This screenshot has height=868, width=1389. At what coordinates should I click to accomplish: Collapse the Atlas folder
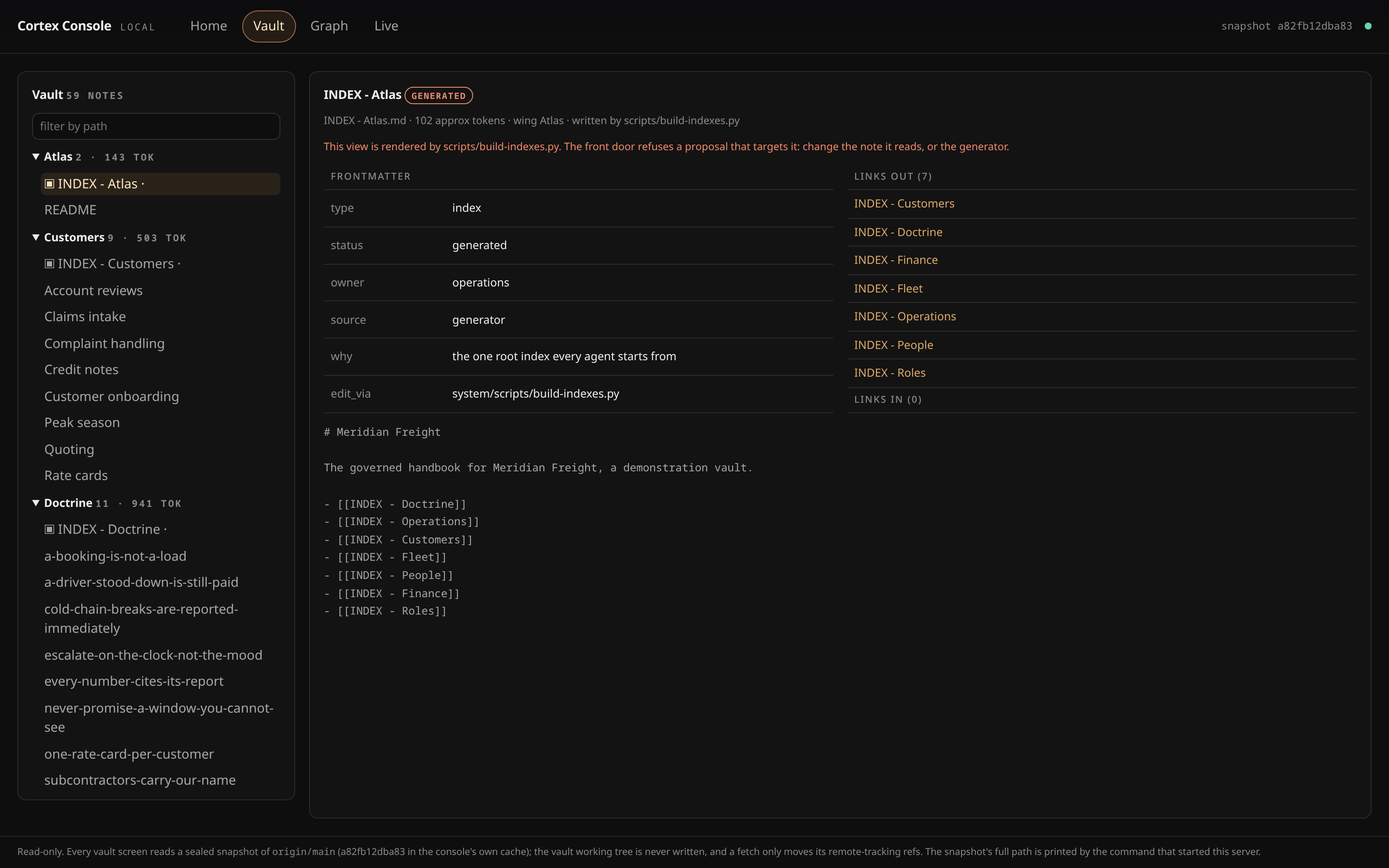point(36,157)
